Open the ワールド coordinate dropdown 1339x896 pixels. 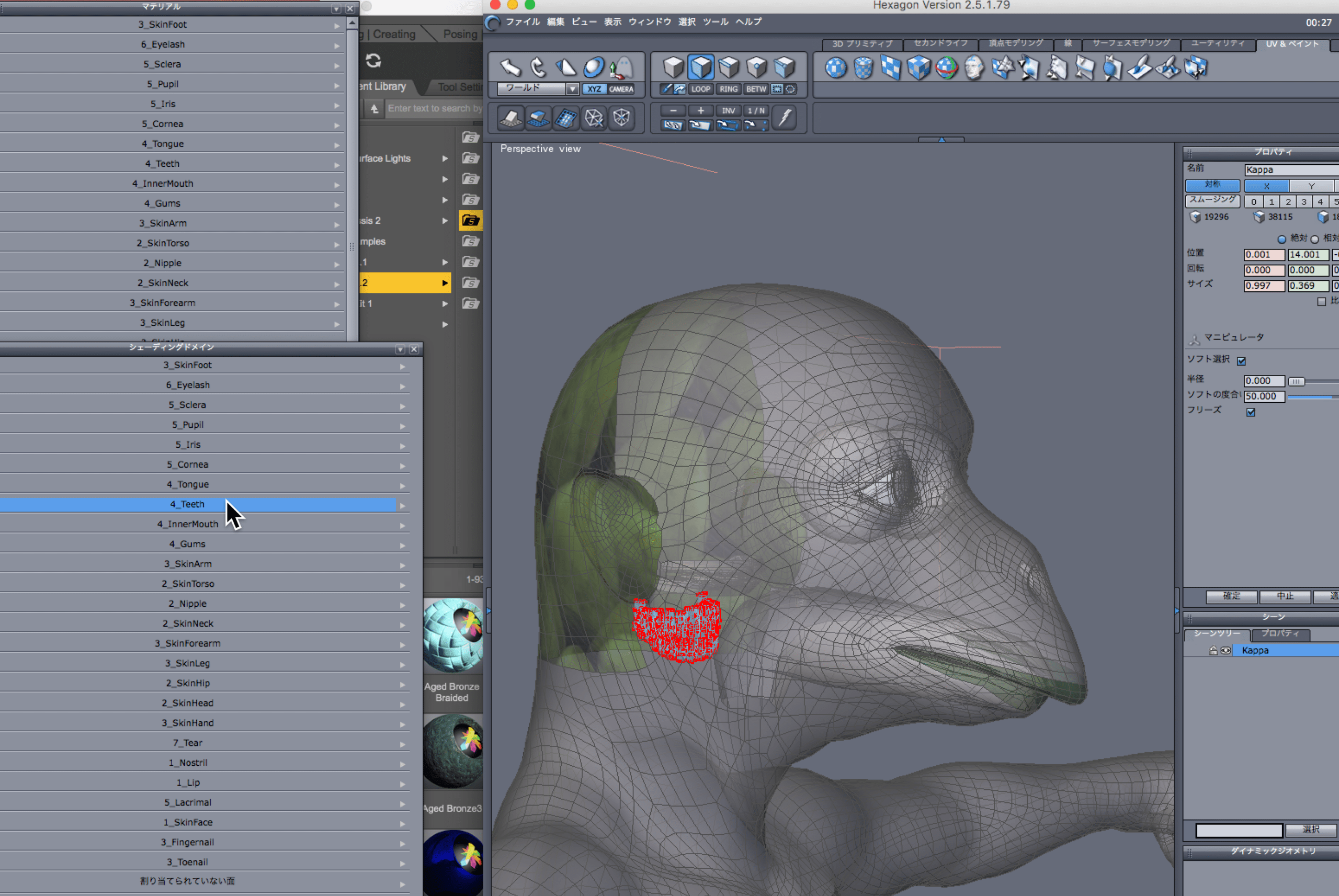pyautogui.click(x=572, y=89)
